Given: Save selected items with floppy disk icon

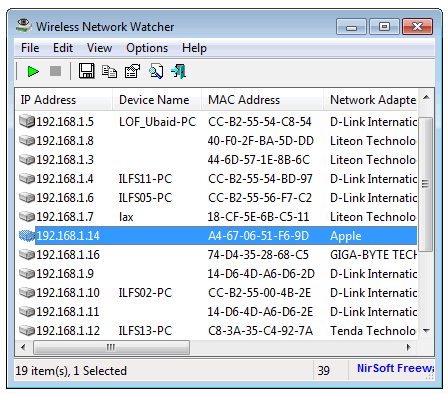Looking at the screenshot, I should [86, 71].
